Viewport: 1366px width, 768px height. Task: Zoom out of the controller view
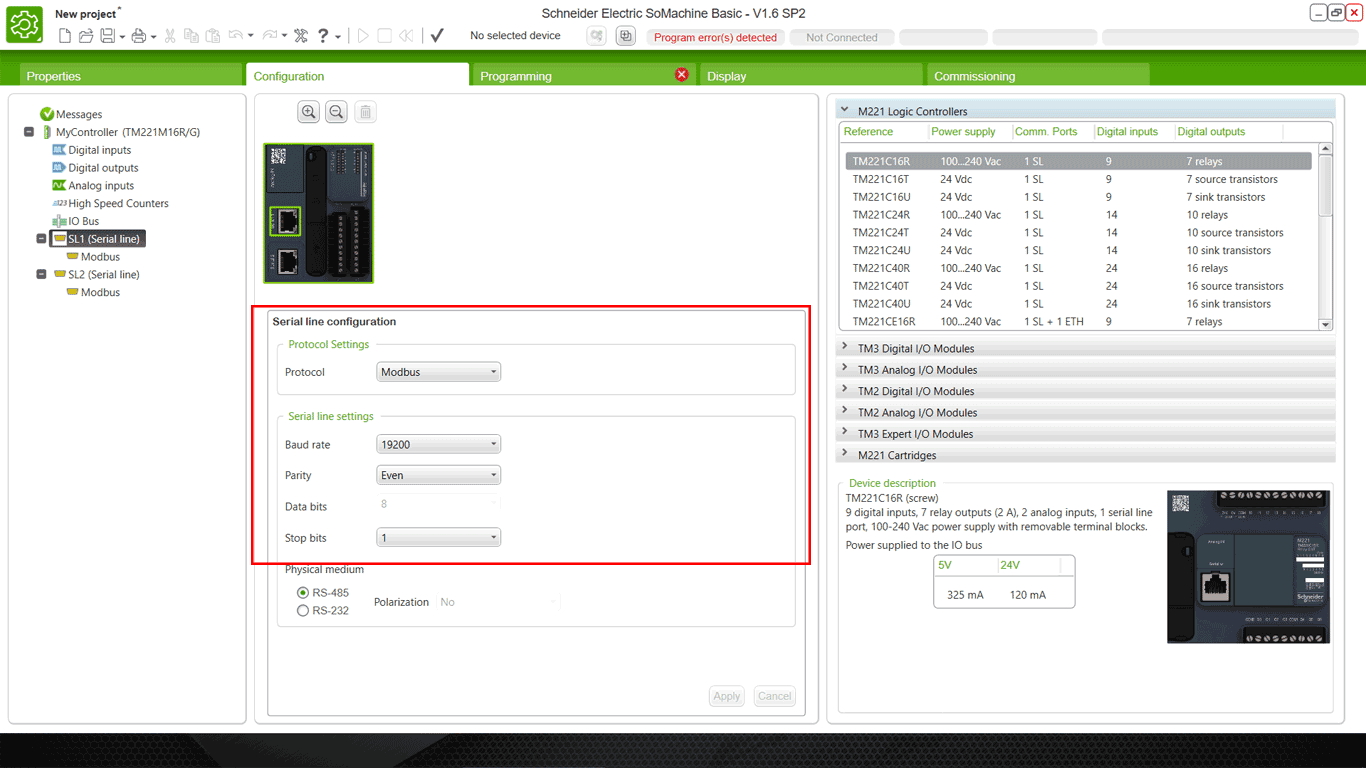(337, 112)
